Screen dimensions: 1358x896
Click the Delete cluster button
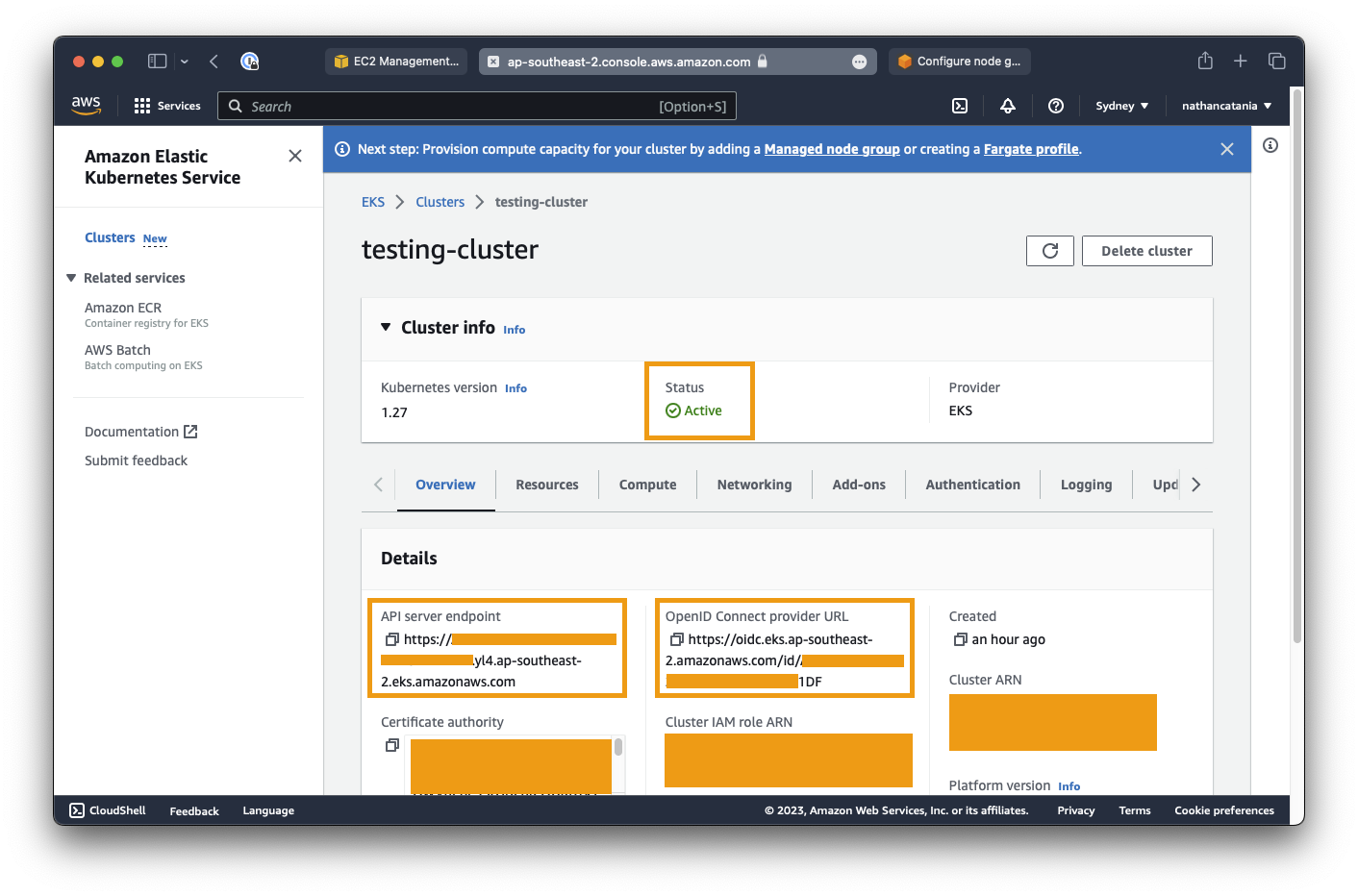(x=1146, y=251)
